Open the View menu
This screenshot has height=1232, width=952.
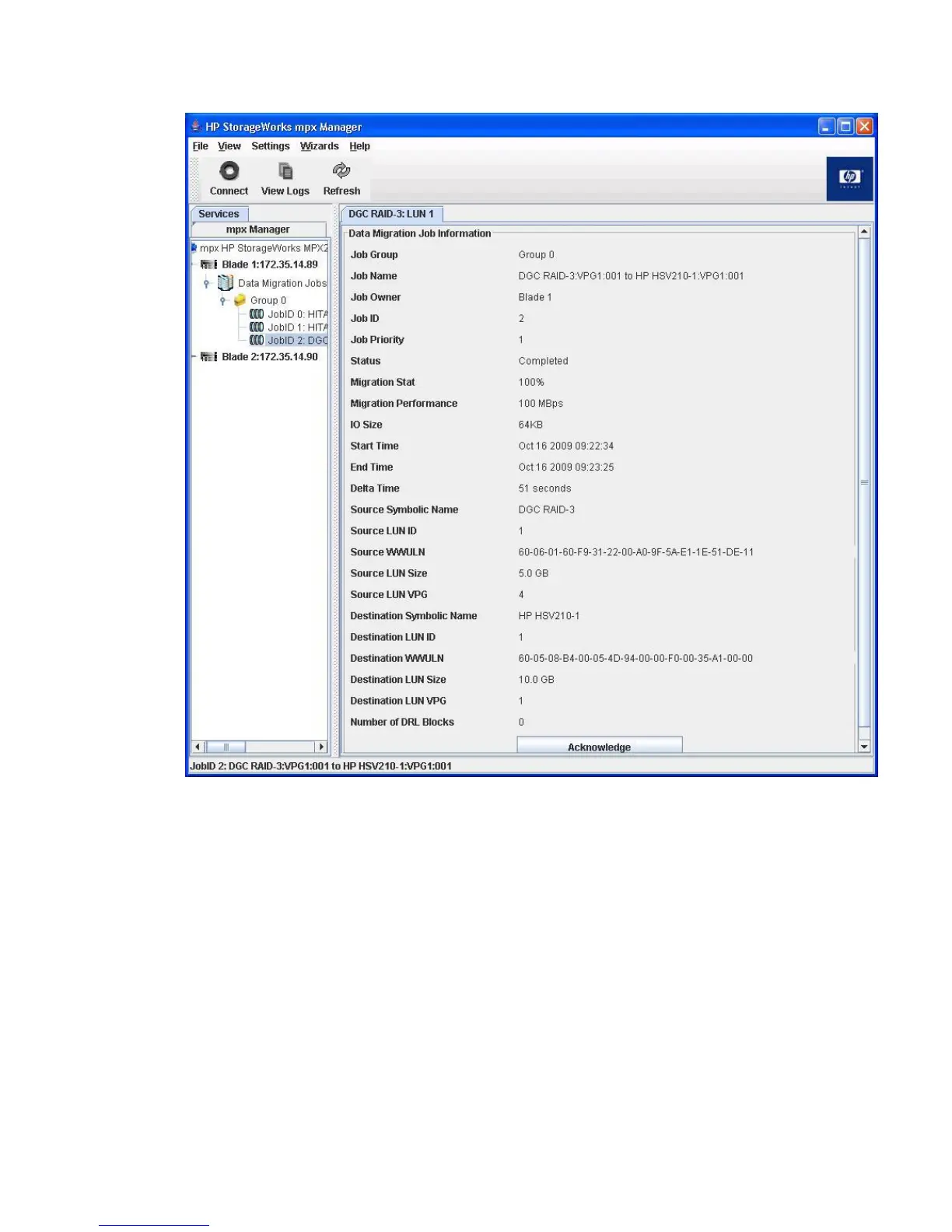[x=229, y=146]
